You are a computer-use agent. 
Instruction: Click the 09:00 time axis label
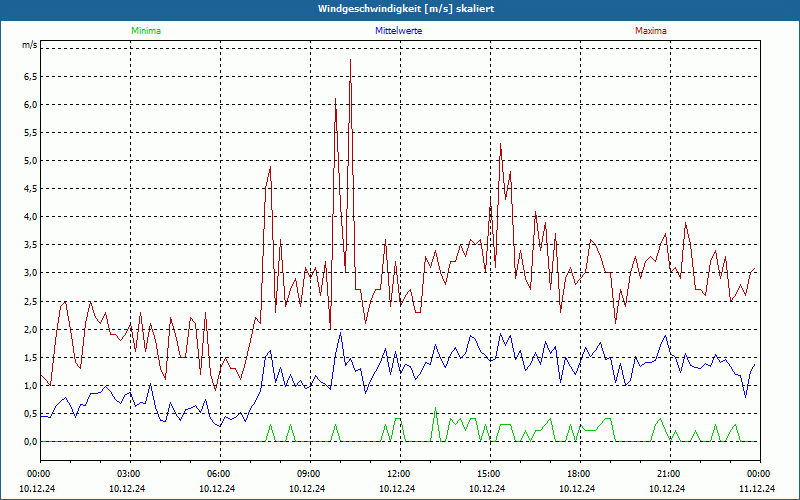[x=308, y=474]
